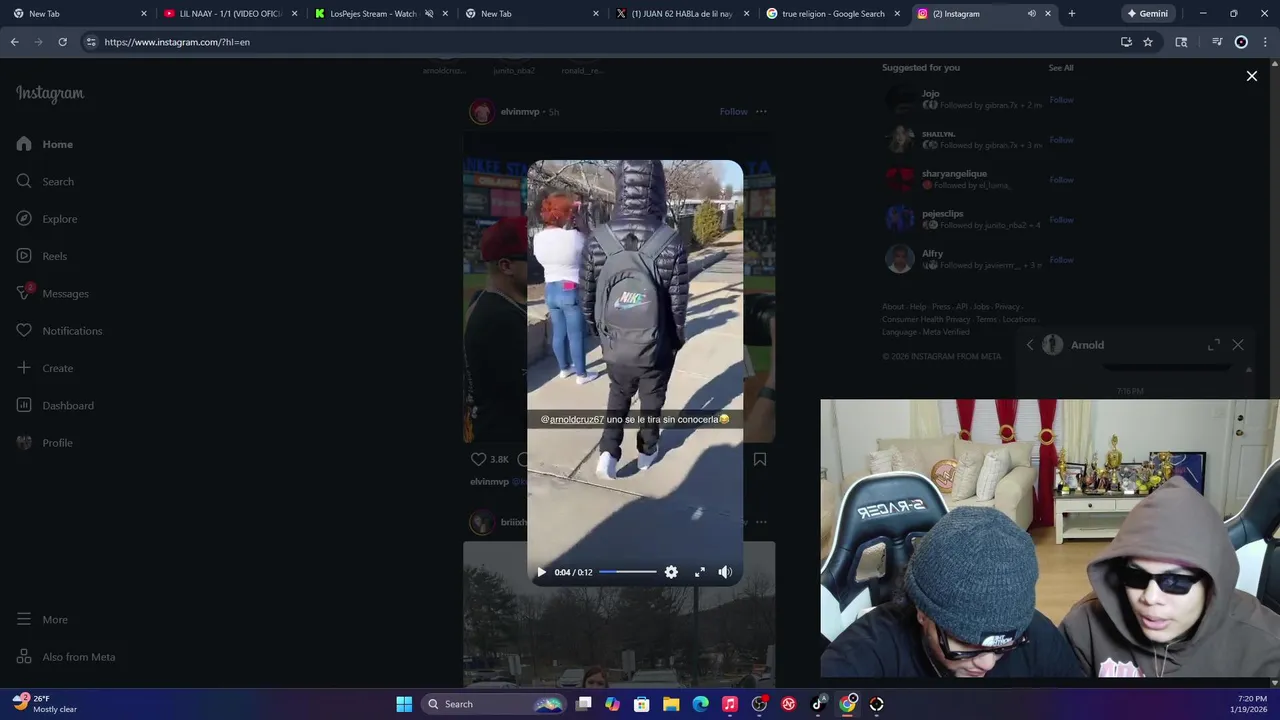Switch to LIL NAAY YouTube tab
Screen dimensions: 1280x720
tap(229, 14)
